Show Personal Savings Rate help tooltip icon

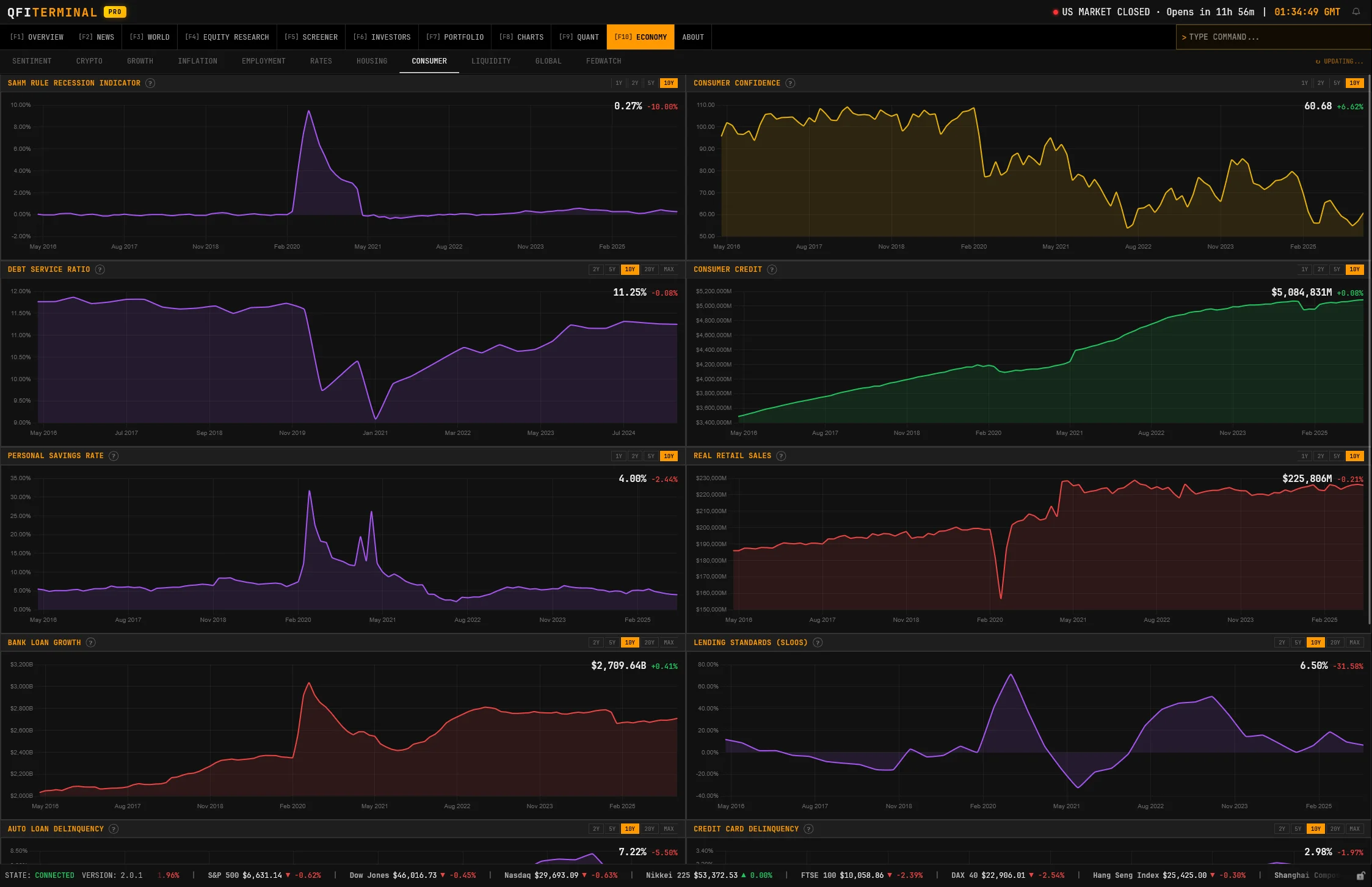click(x=114, y=456)
